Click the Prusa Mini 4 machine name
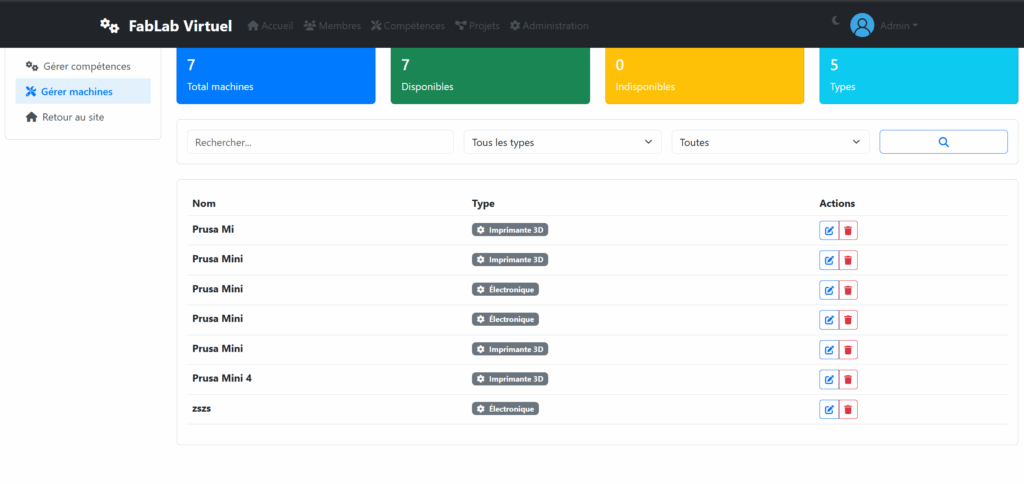 [x=222, y=378]
